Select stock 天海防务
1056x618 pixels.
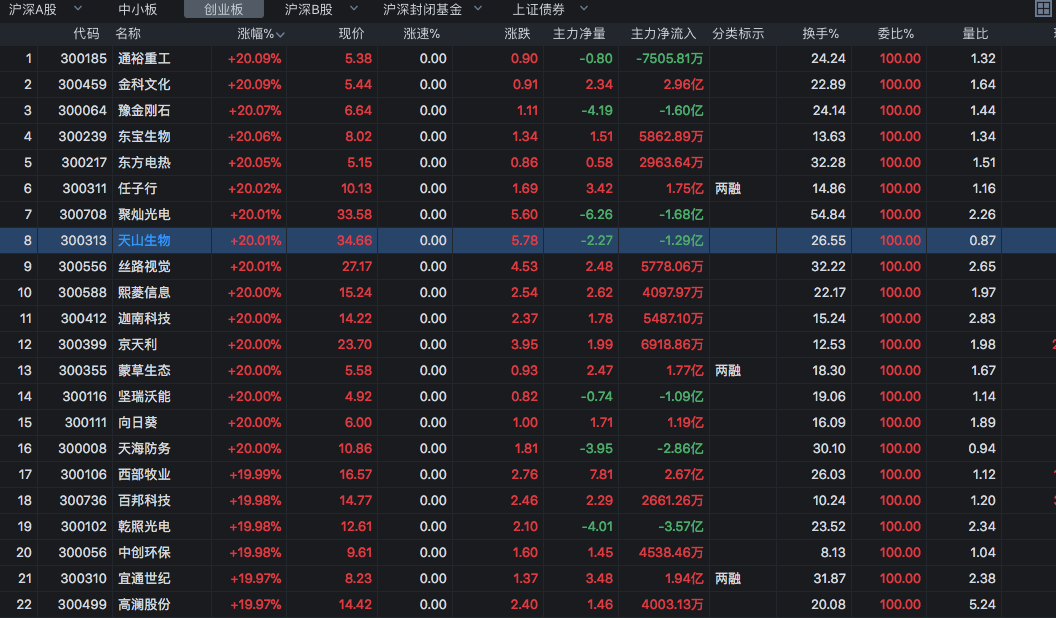tap(144, 448)
